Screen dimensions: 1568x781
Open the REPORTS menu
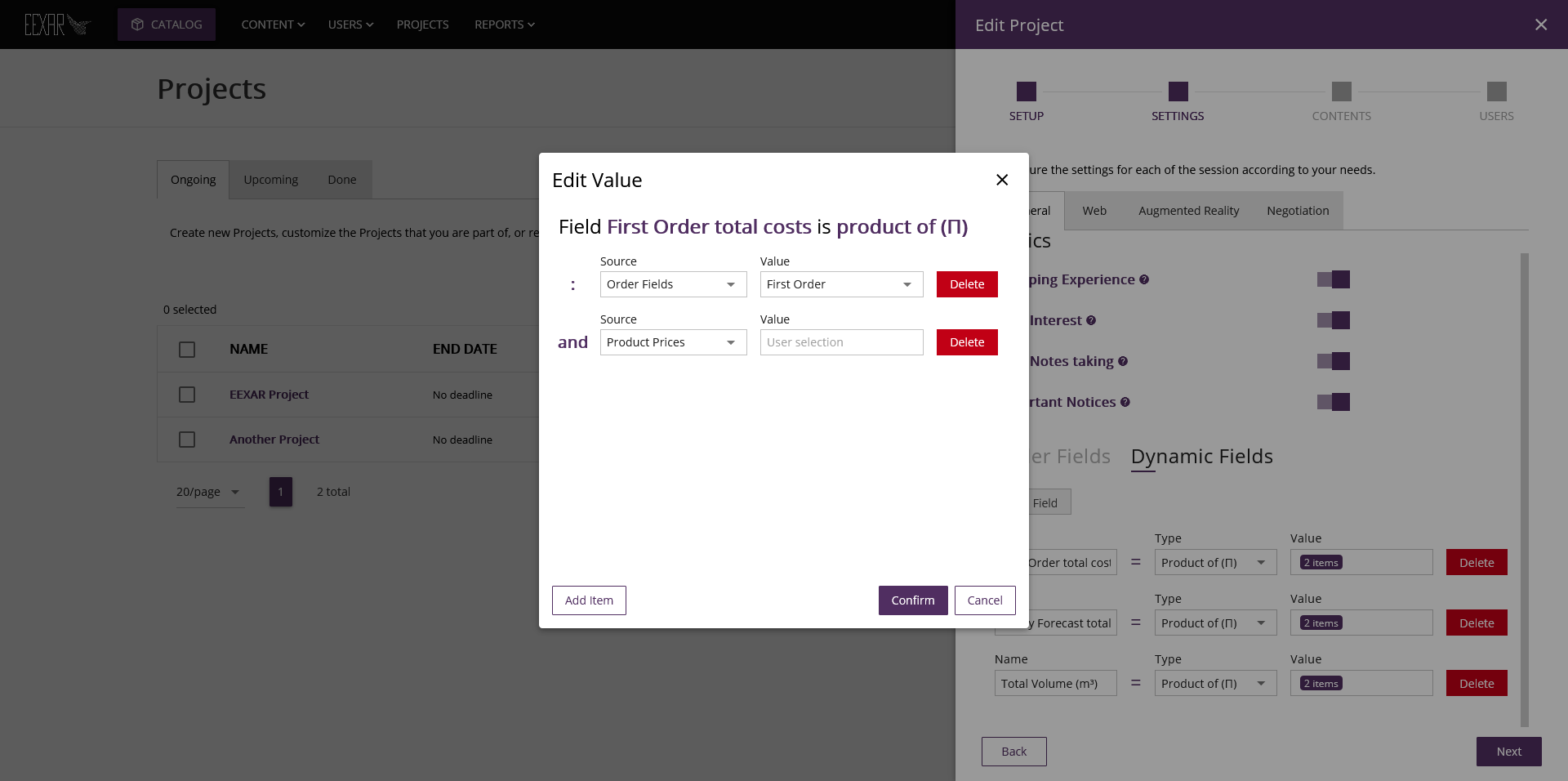click(503, 25)
